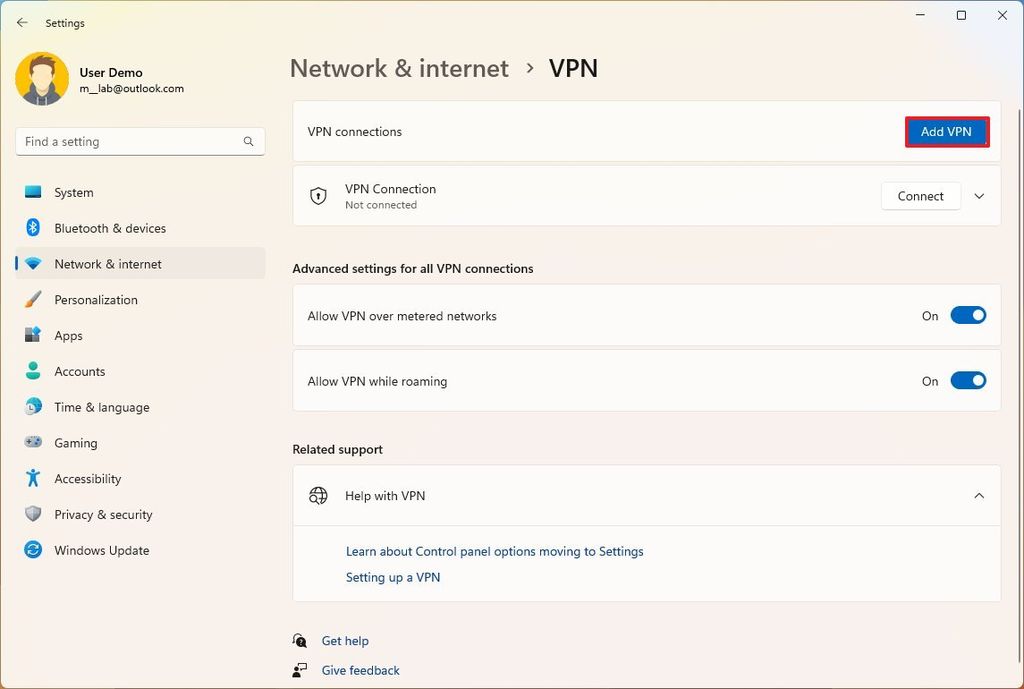Open the Setting up a VPN link
The image size is (1024, 689).
393,577
